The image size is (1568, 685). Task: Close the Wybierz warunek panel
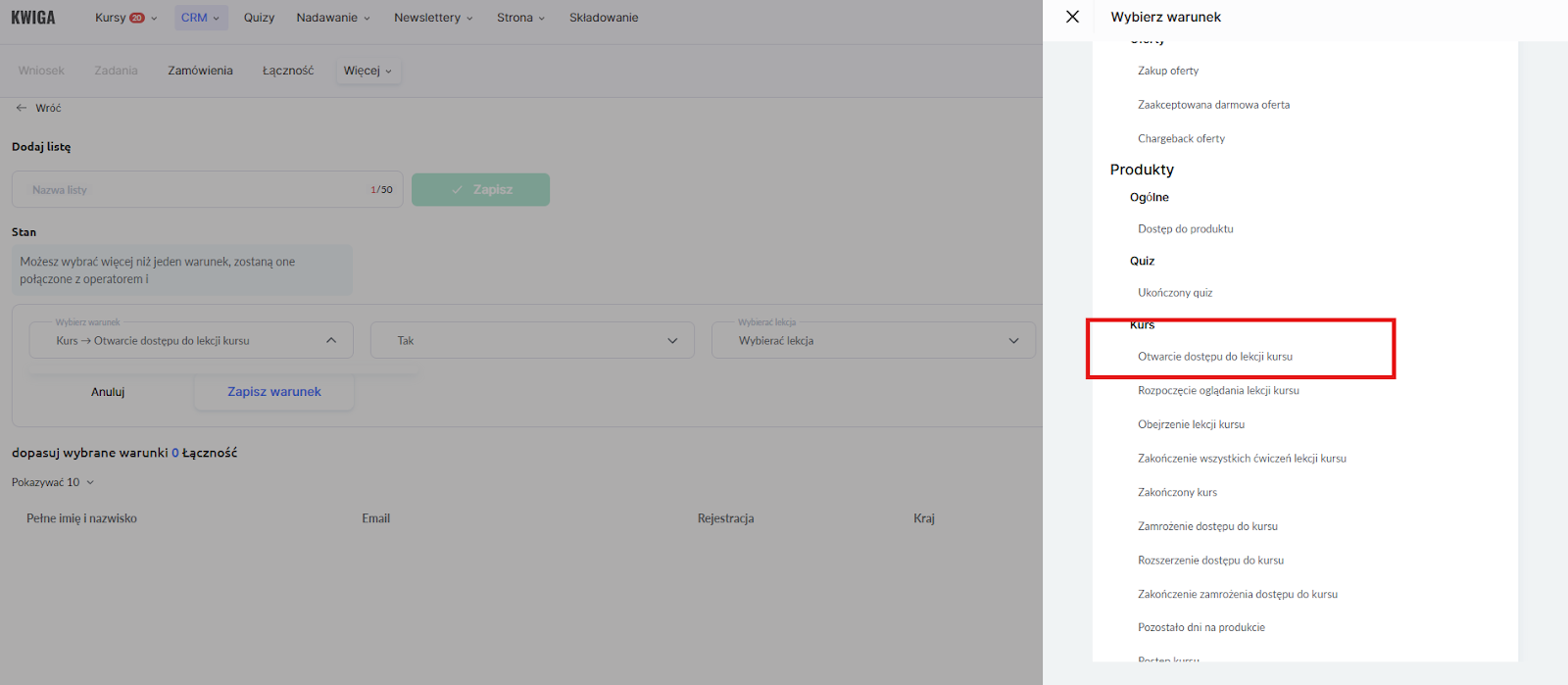click(x=1072, y=17)
